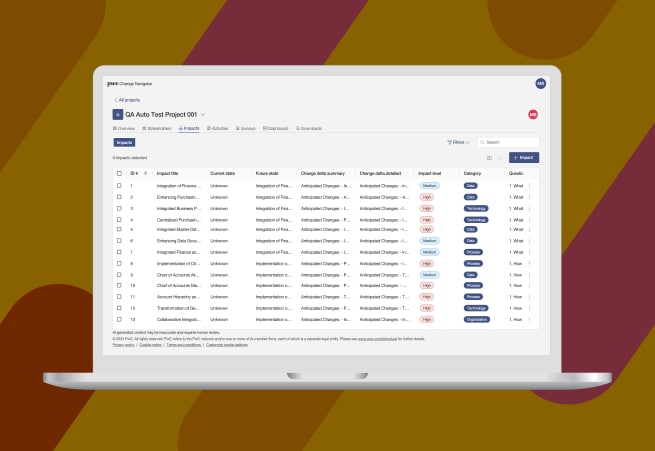Click the user avatar in top header
The height and width of the screenshot is (451, 655).
click(541, 84)
